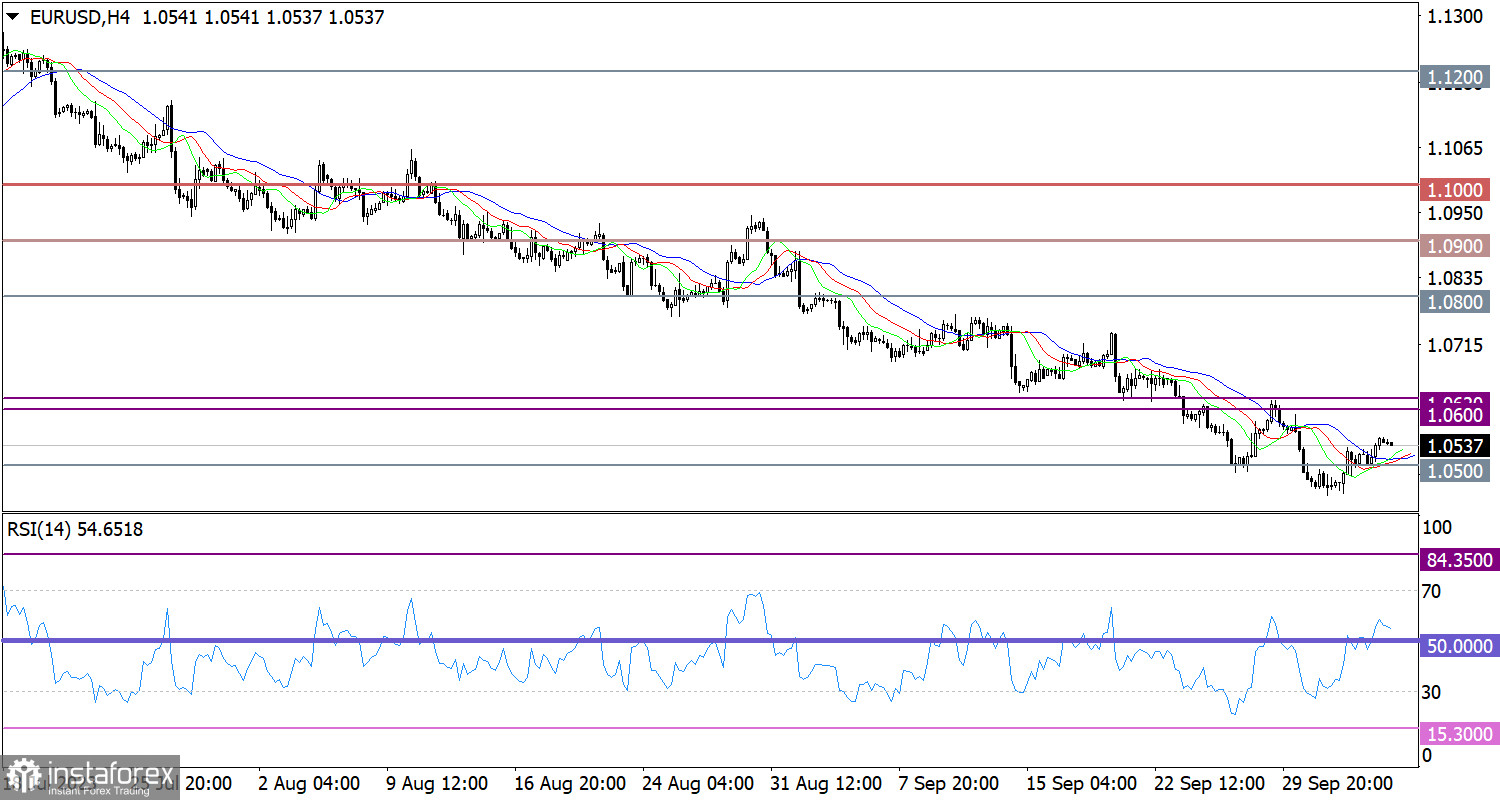Click the RSI(14) 54.6518 indicator label
1500x800 pixels.
(x=75, y=530)
